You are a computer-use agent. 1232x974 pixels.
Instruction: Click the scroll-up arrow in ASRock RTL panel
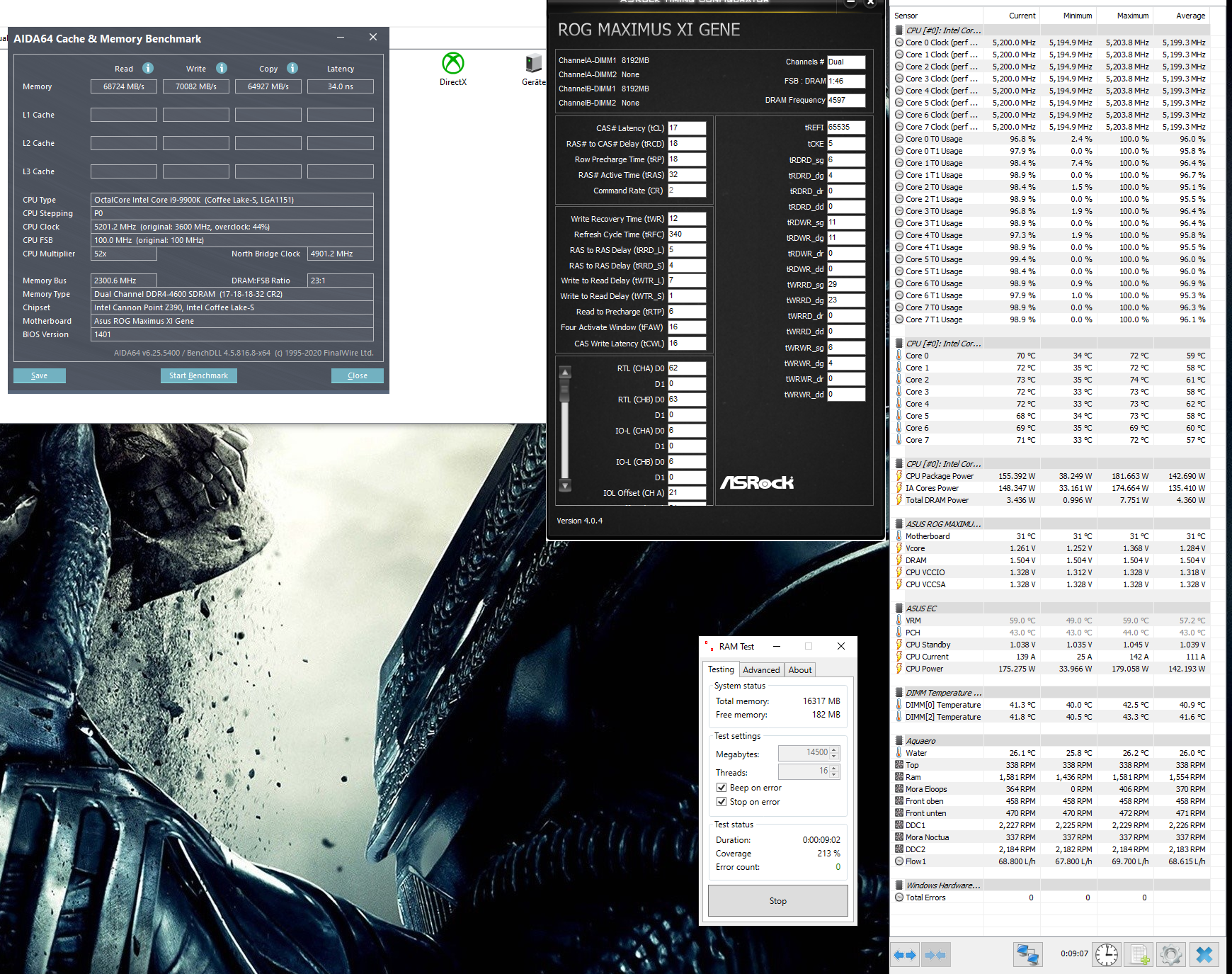pyautogui.click(x=565, y=373)
